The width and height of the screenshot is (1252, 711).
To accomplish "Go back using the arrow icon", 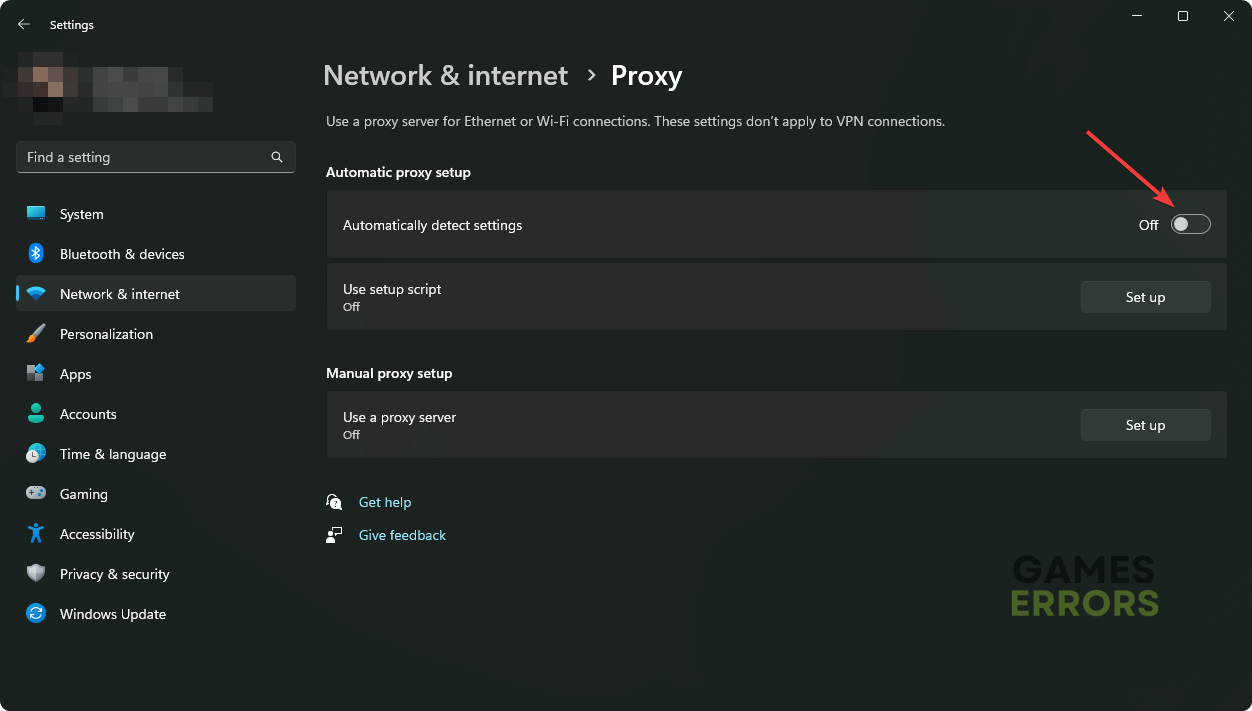I will tap(24, 24).
